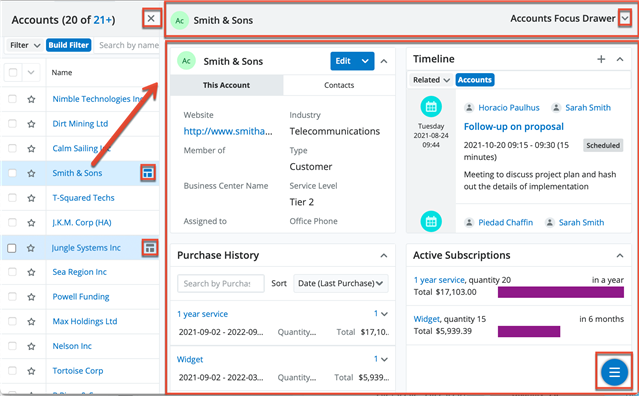Screen dimensions: 639x396
Task: Open Horacio Paulhus contact link
Action: (x=509, y=108)
